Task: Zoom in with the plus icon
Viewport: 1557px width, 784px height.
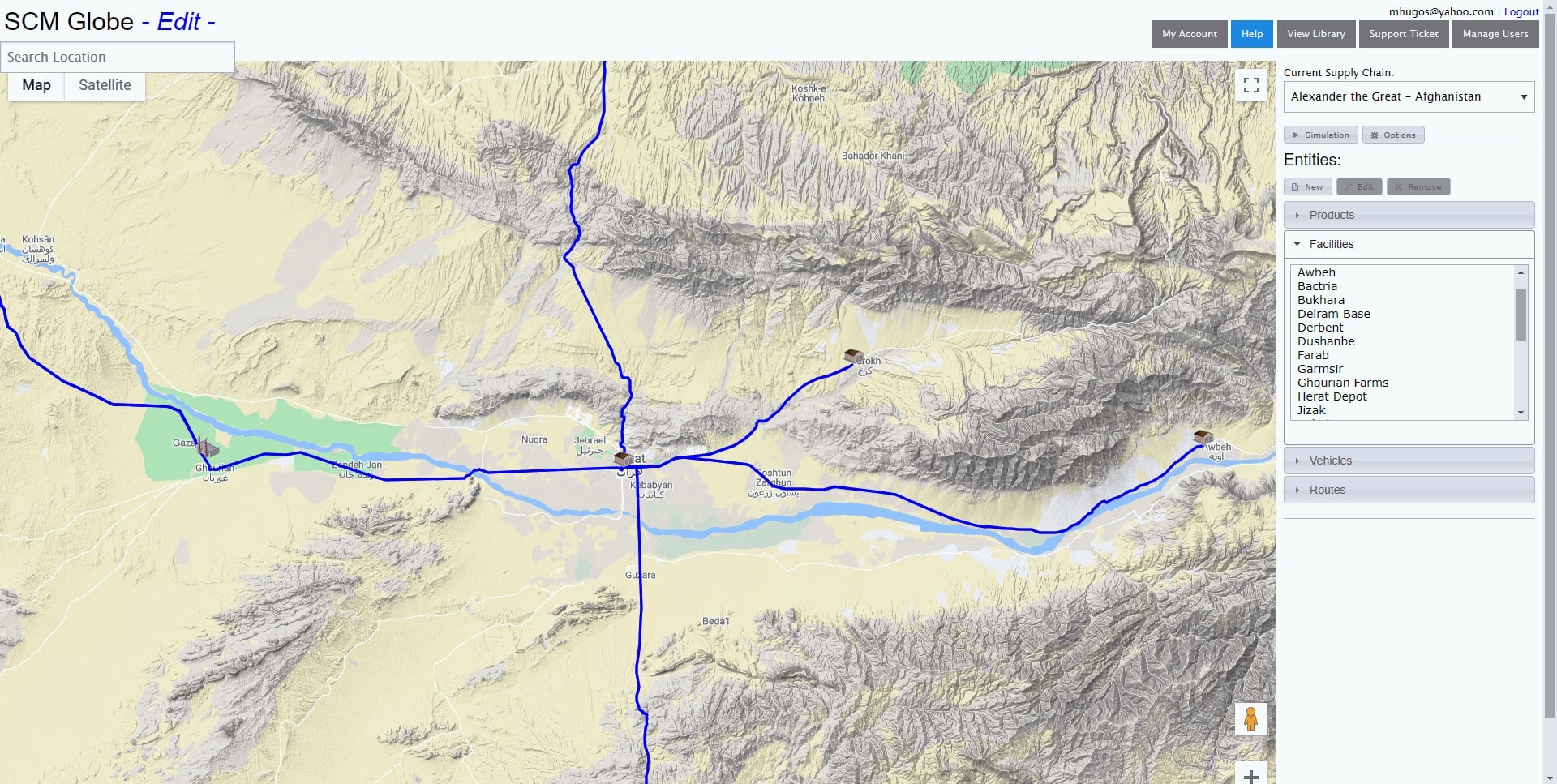Action: [1250, 776]
